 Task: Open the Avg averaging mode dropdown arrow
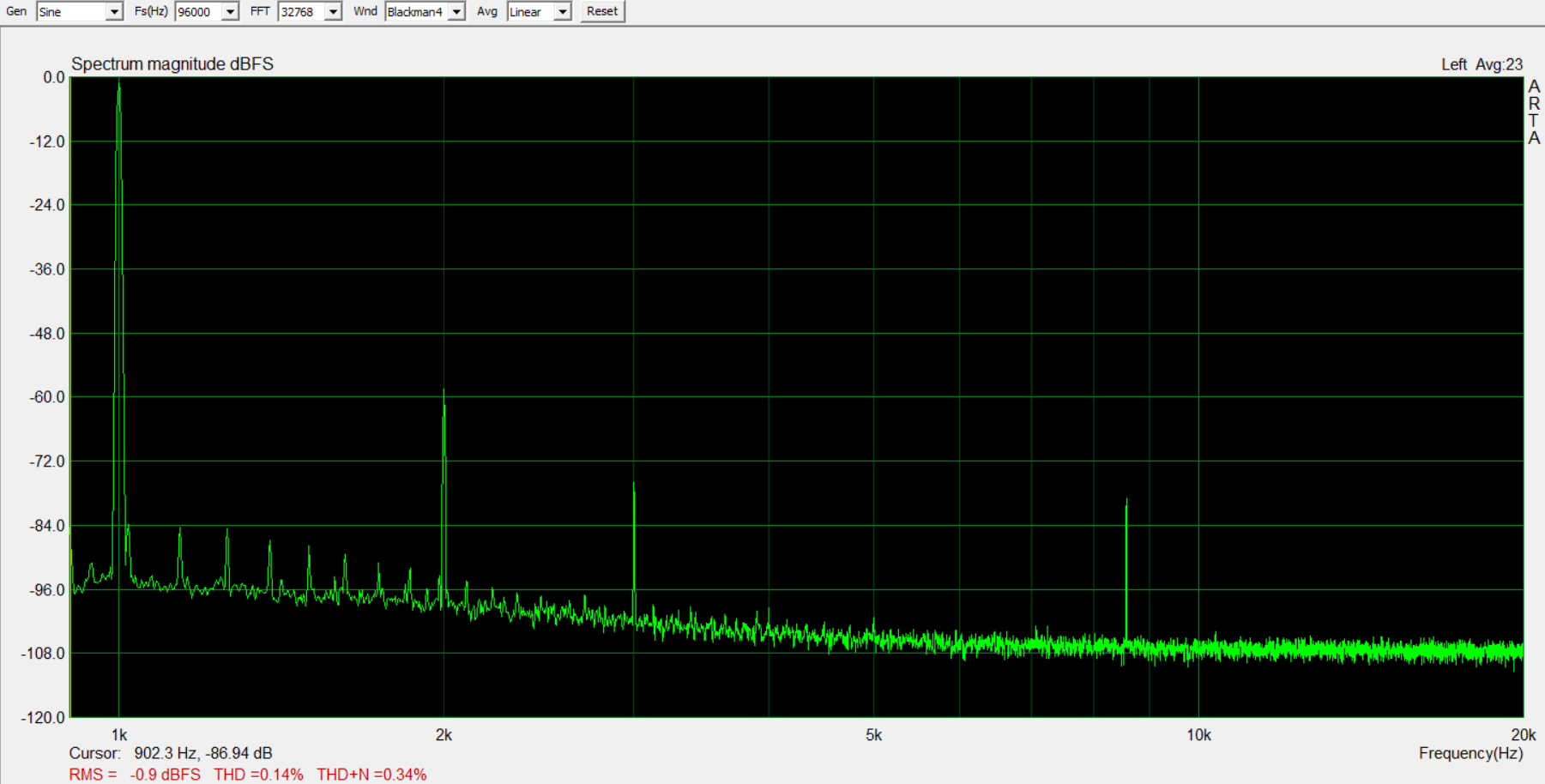click(x=562, y=12)
